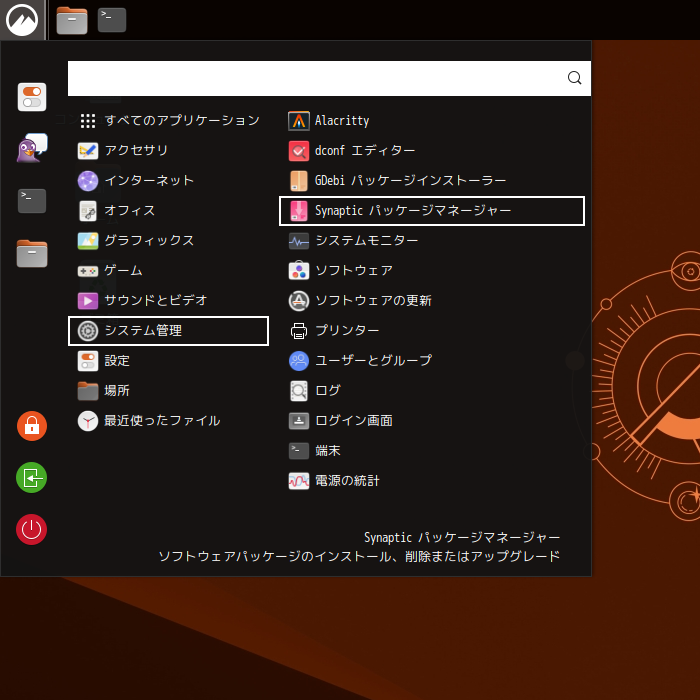Click the magnifier search icon
The height and width of the screenshot is (700, 700).
click(x=574, y=78)
